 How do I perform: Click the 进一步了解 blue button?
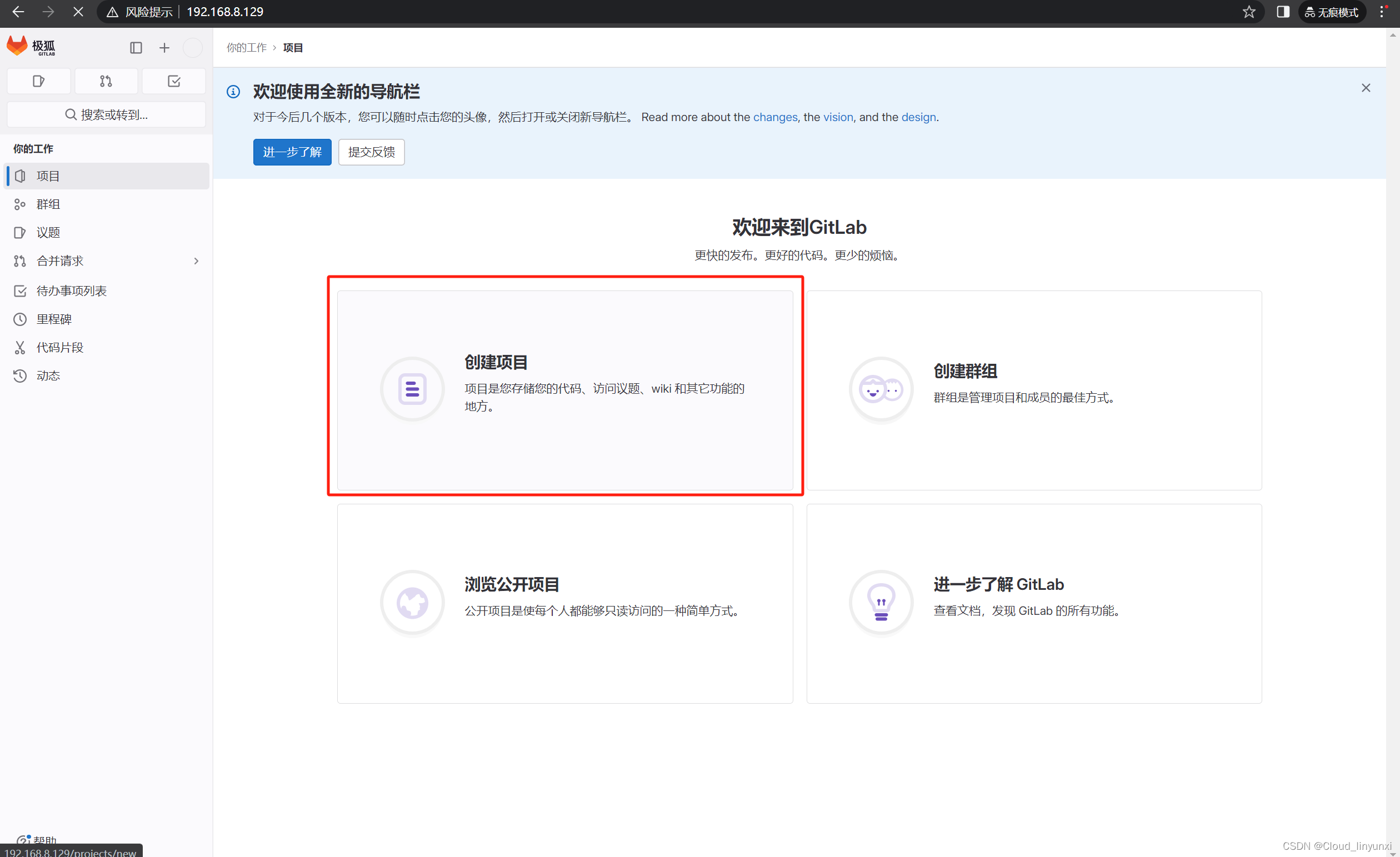[292, 152]
